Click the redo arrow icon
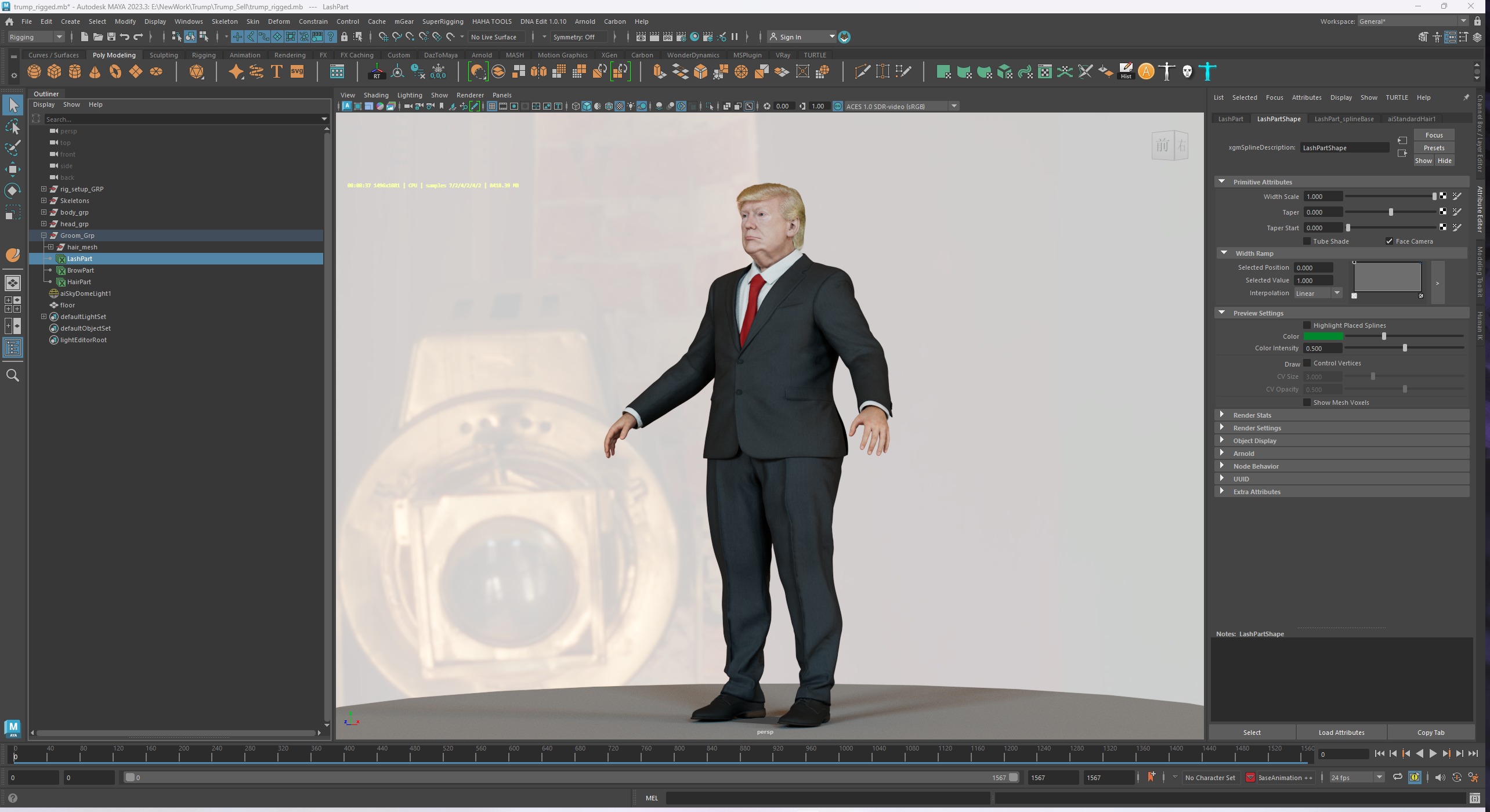Screen dimensions: 1490x812 138,37
